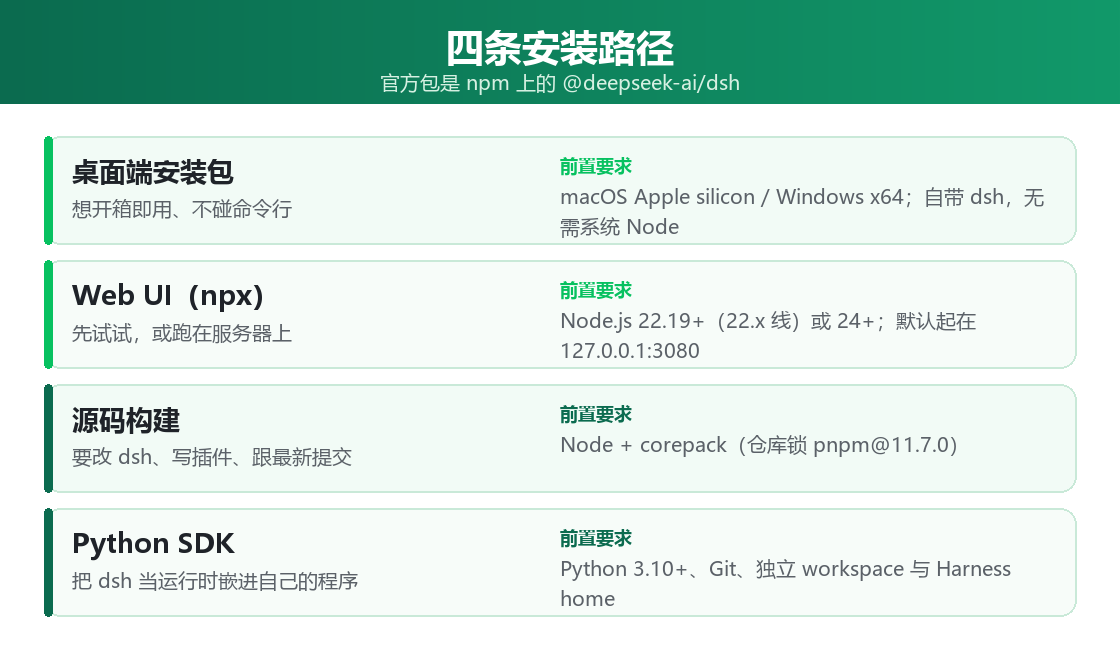Click 前置要求 label in desktop installer card
Image resolution: width=1120 pixels, height=648 pixels.
tap(596, 166)
